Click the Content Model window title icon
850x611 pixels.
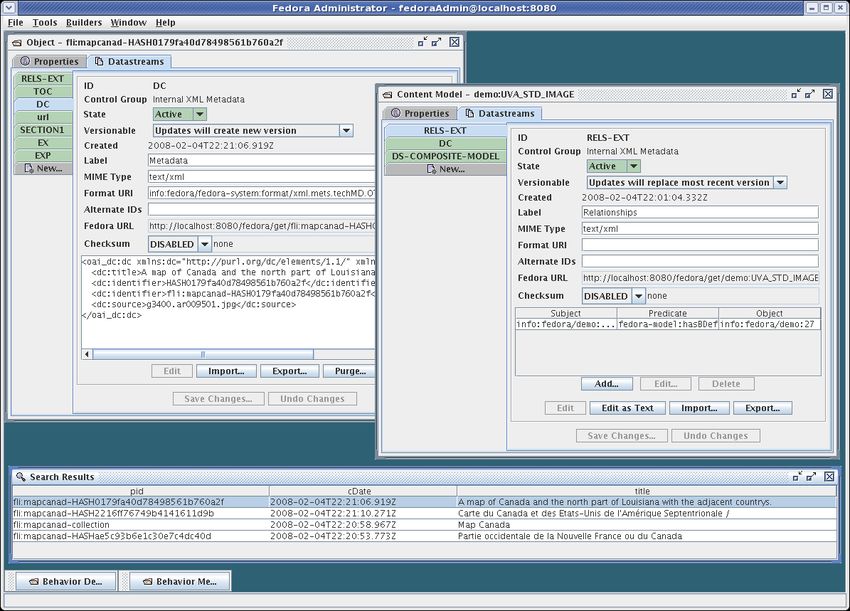click(388, 94)
